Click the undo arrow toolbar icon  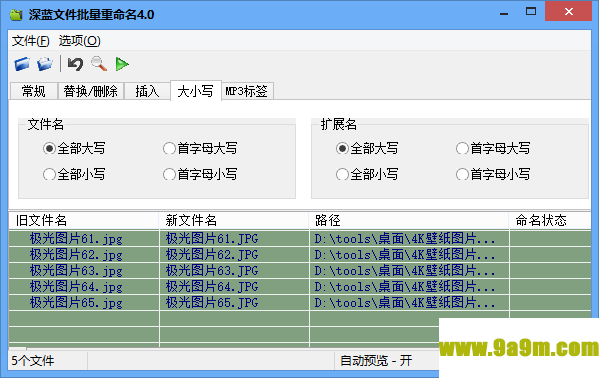tap(75, 64)
